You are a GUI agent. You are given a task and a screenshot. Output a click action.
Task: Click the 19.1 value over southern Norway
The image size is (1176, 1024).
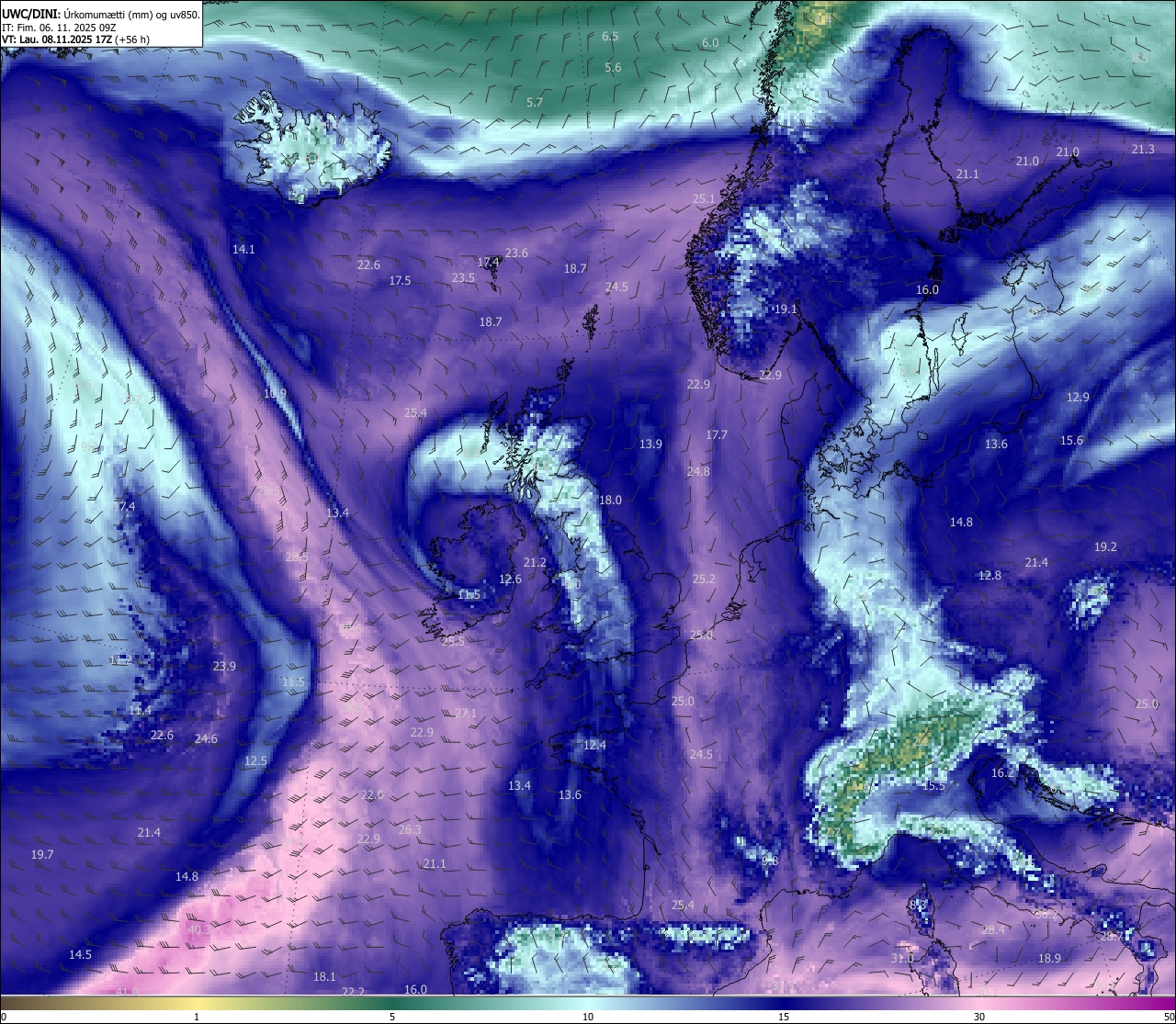point(786,310)
